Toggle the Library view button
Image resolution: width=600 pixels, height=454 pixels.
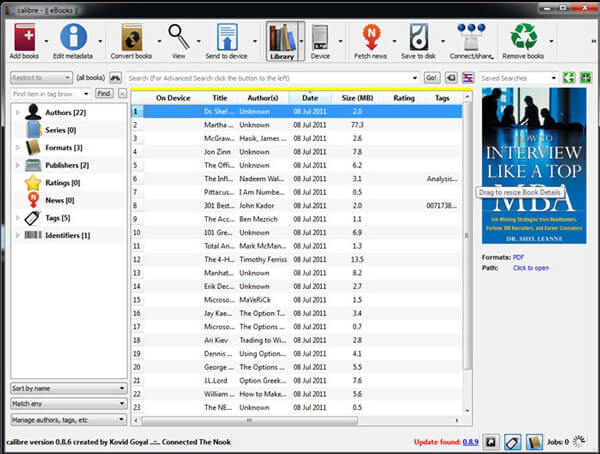[x=285, y=40]
